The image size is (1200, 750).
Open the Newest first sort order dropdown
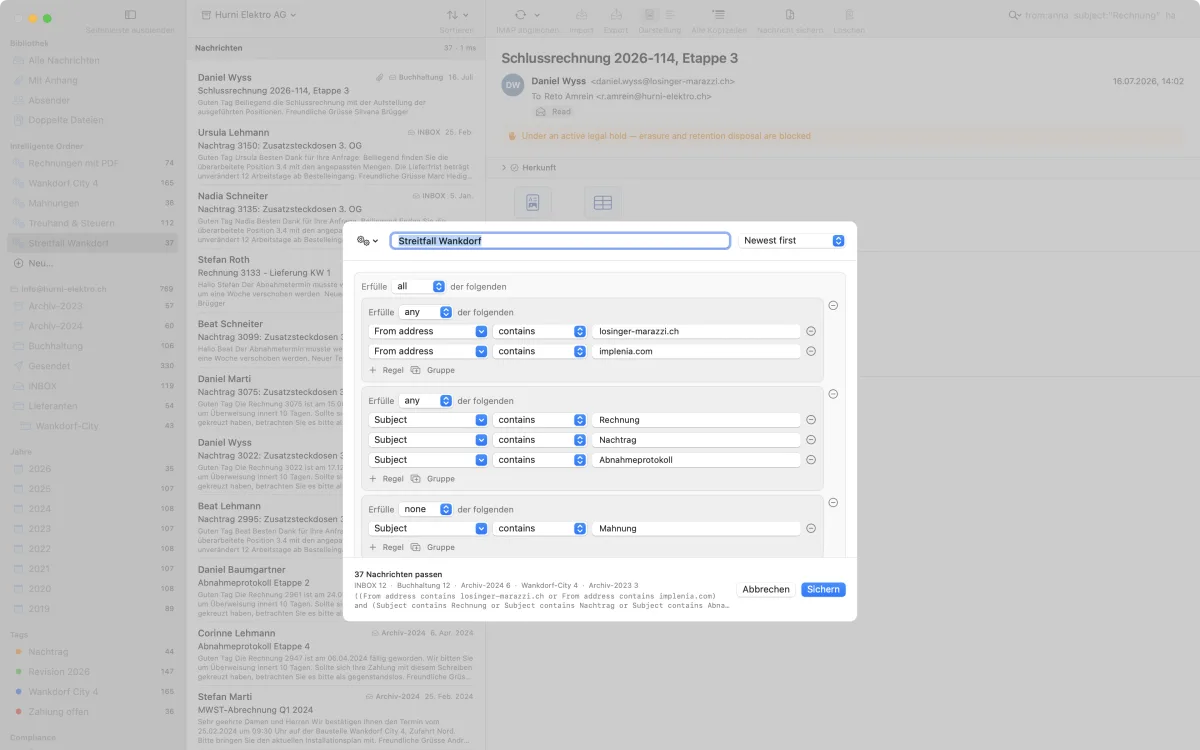tap(792, 241)
